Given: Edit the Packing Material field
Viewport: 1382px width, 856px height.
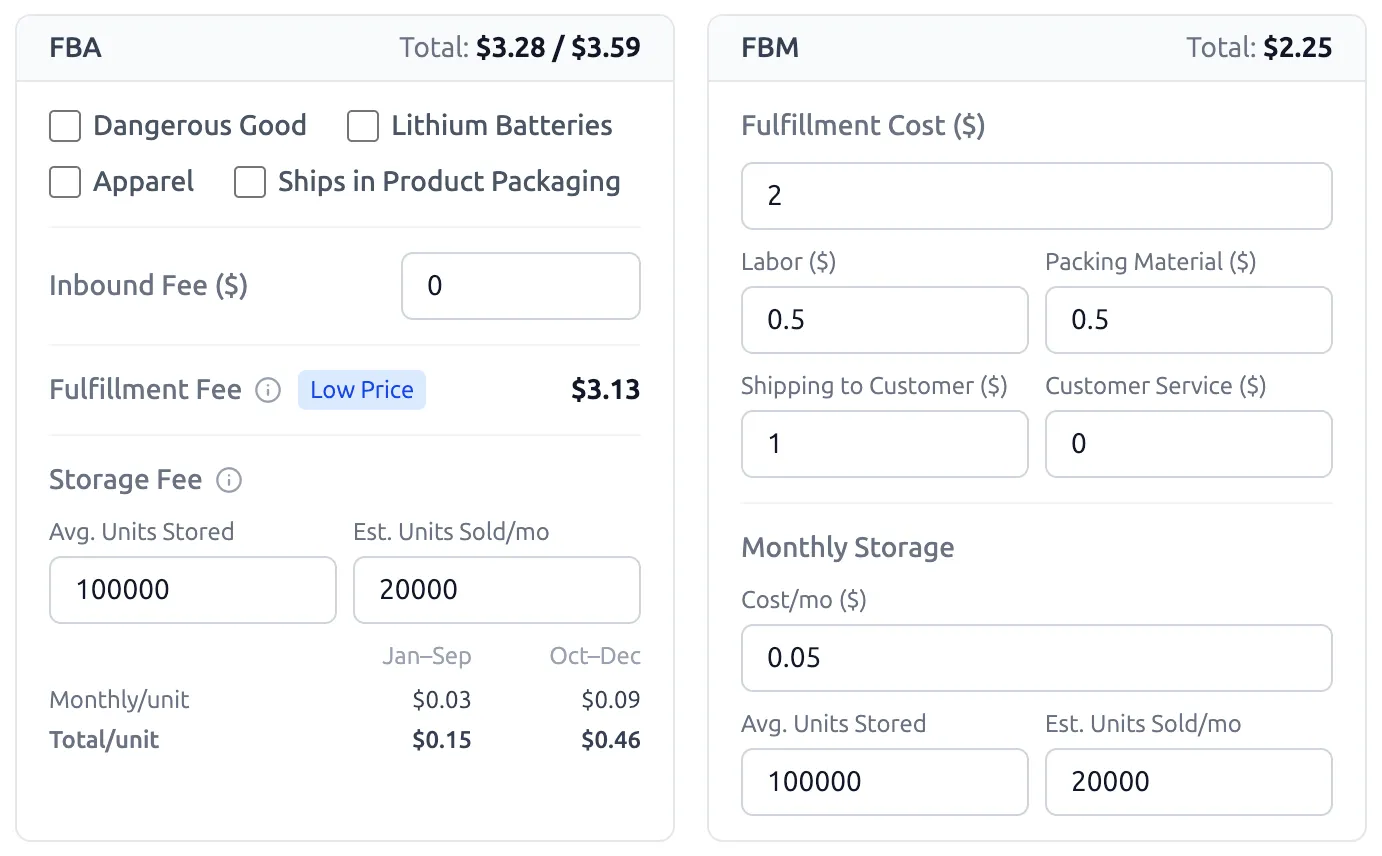Looking at the screenshot, I should 1189,320.
